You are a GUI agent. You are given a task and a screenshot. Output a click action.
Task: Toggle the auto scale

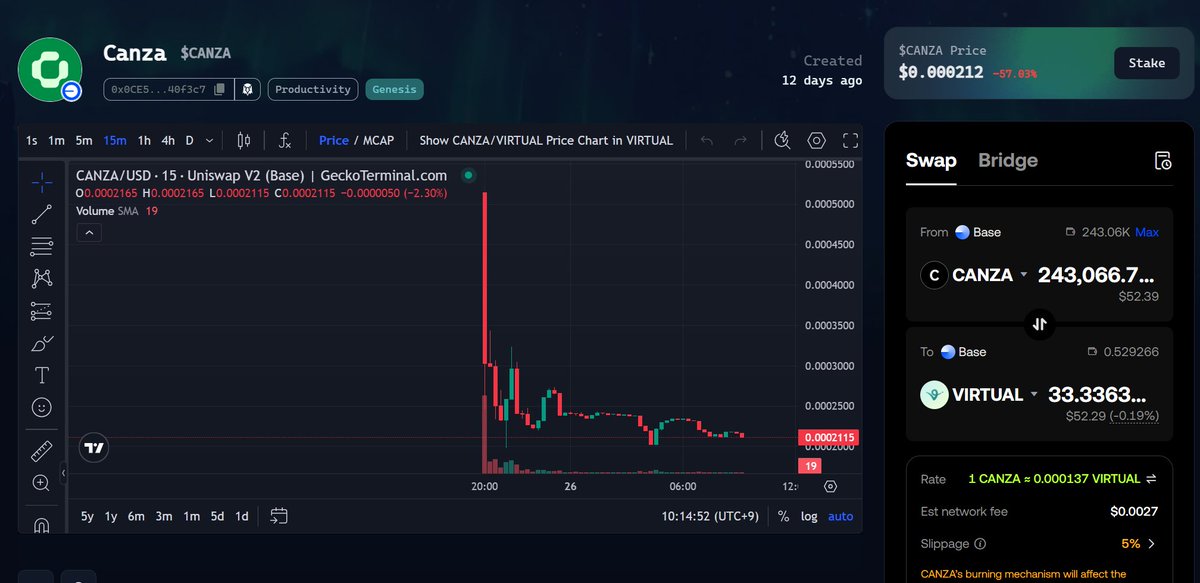tap(841, 516)
